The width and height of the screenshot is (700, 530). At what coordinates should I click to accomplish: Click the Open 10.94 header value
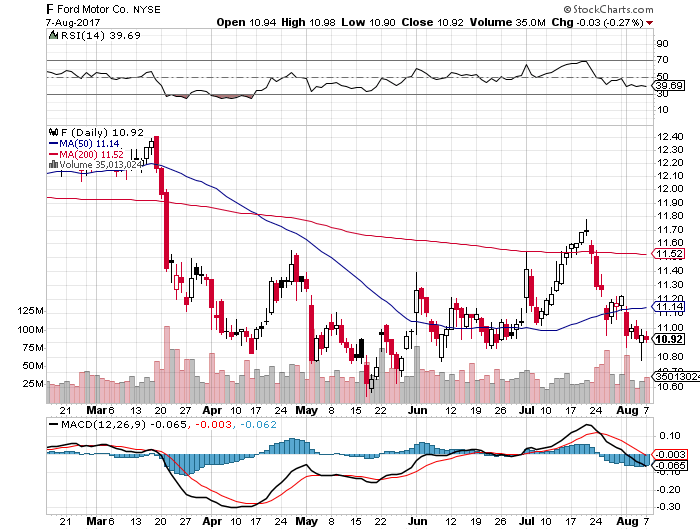[x=246, y=22]
